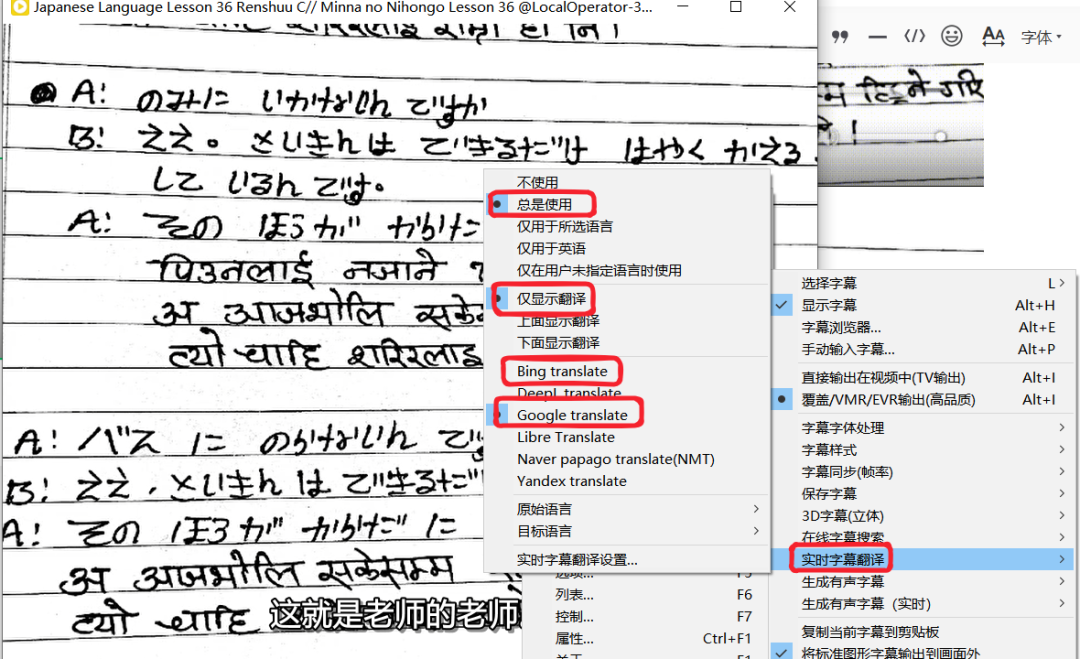Click the letter spacing AA icon

click(993, 37)
